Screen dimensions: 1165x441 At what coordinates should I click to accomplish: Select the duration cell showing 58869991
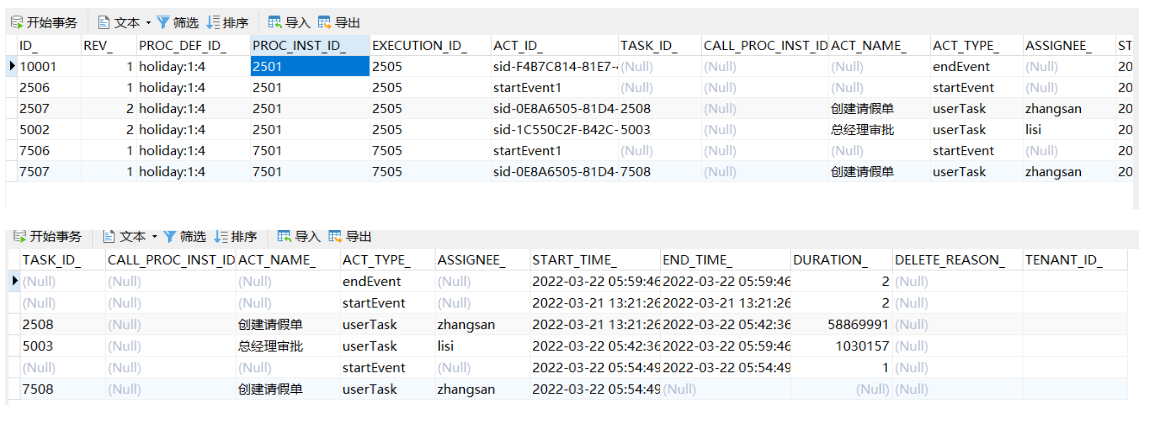tap(840, 325)
